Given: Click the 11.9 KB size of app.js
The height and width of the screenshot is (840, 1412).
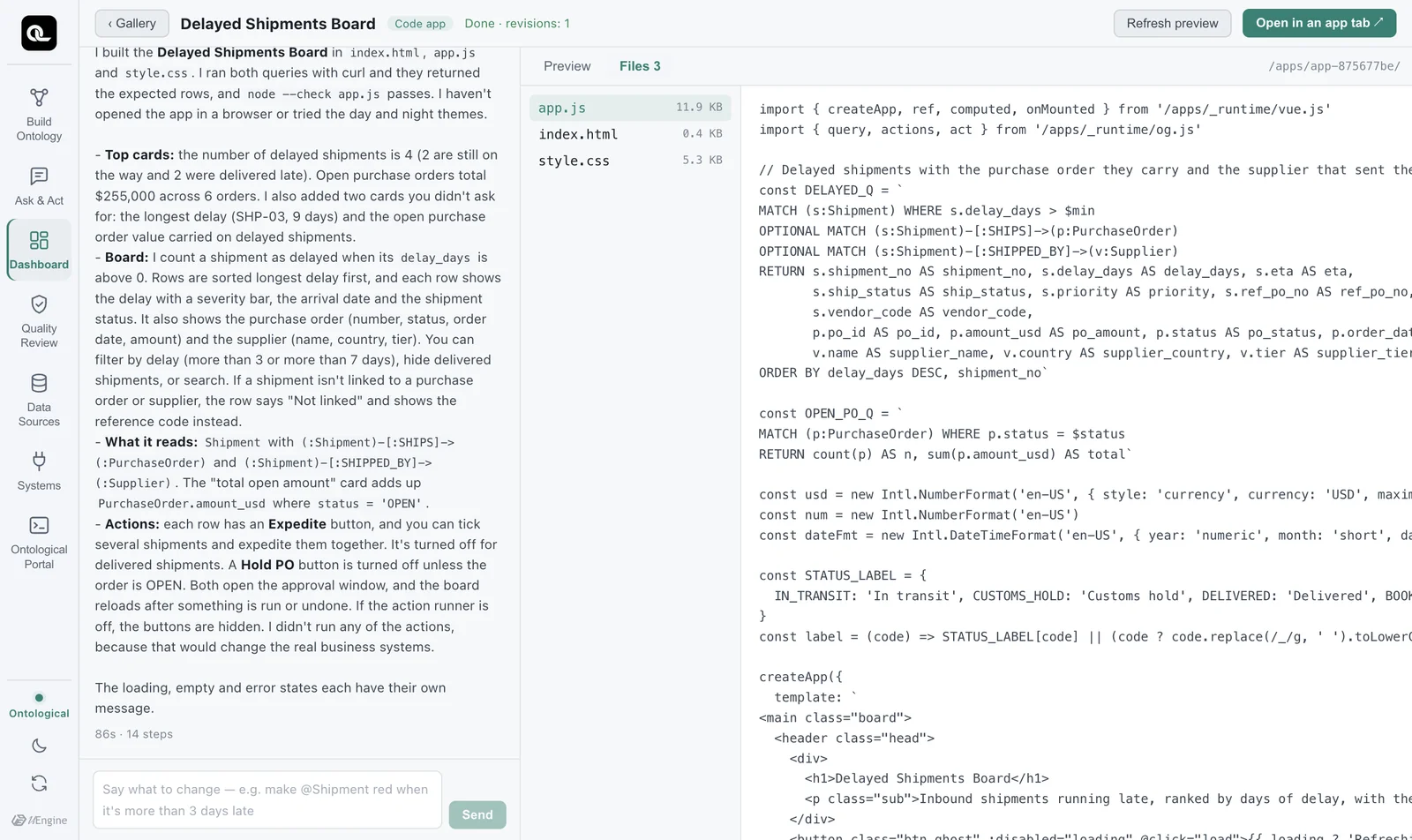Looking at the screenshot, I should (699, 108).
